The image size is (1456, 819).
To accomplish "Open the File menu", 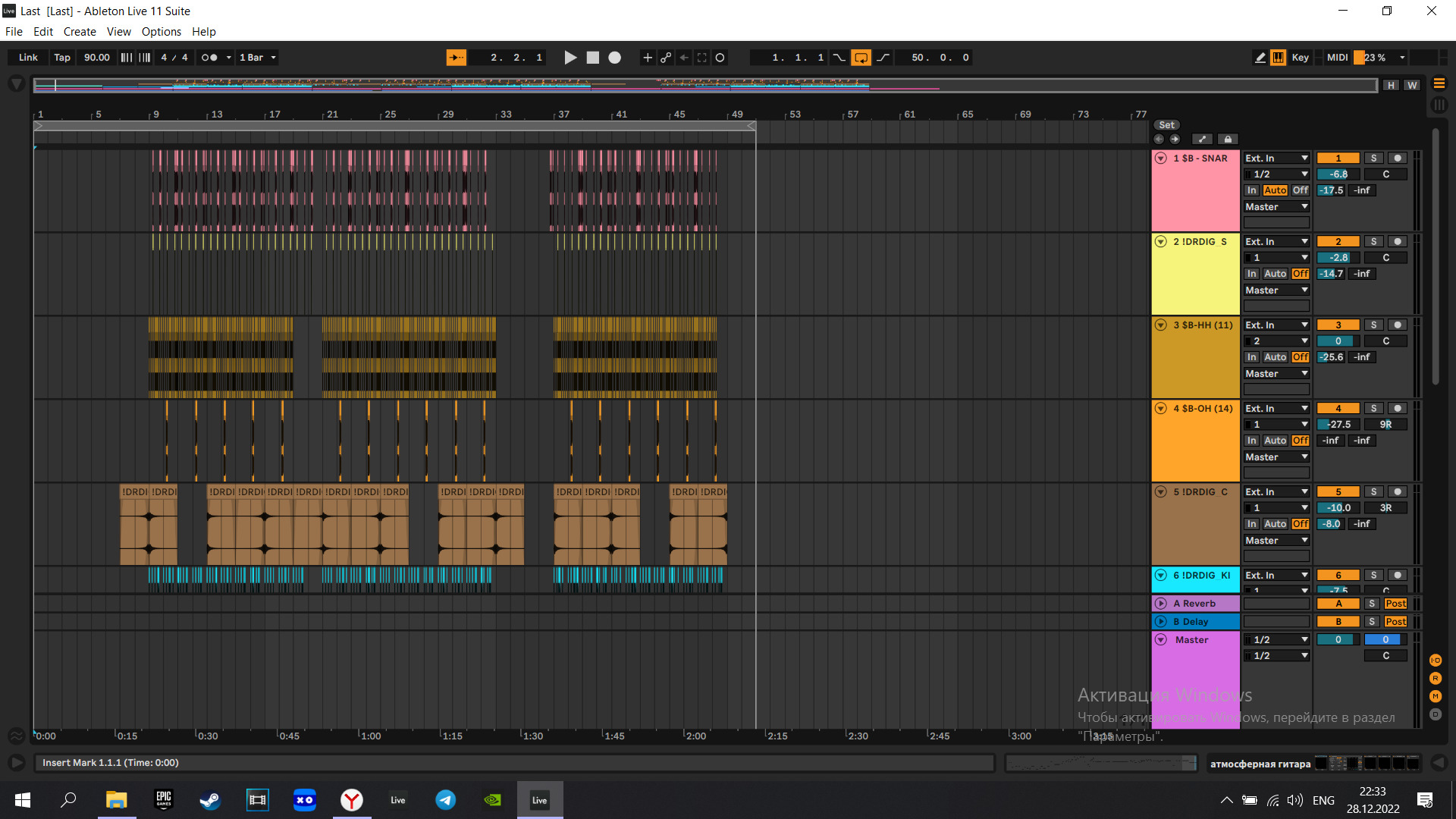I will [x=14, y=32].
